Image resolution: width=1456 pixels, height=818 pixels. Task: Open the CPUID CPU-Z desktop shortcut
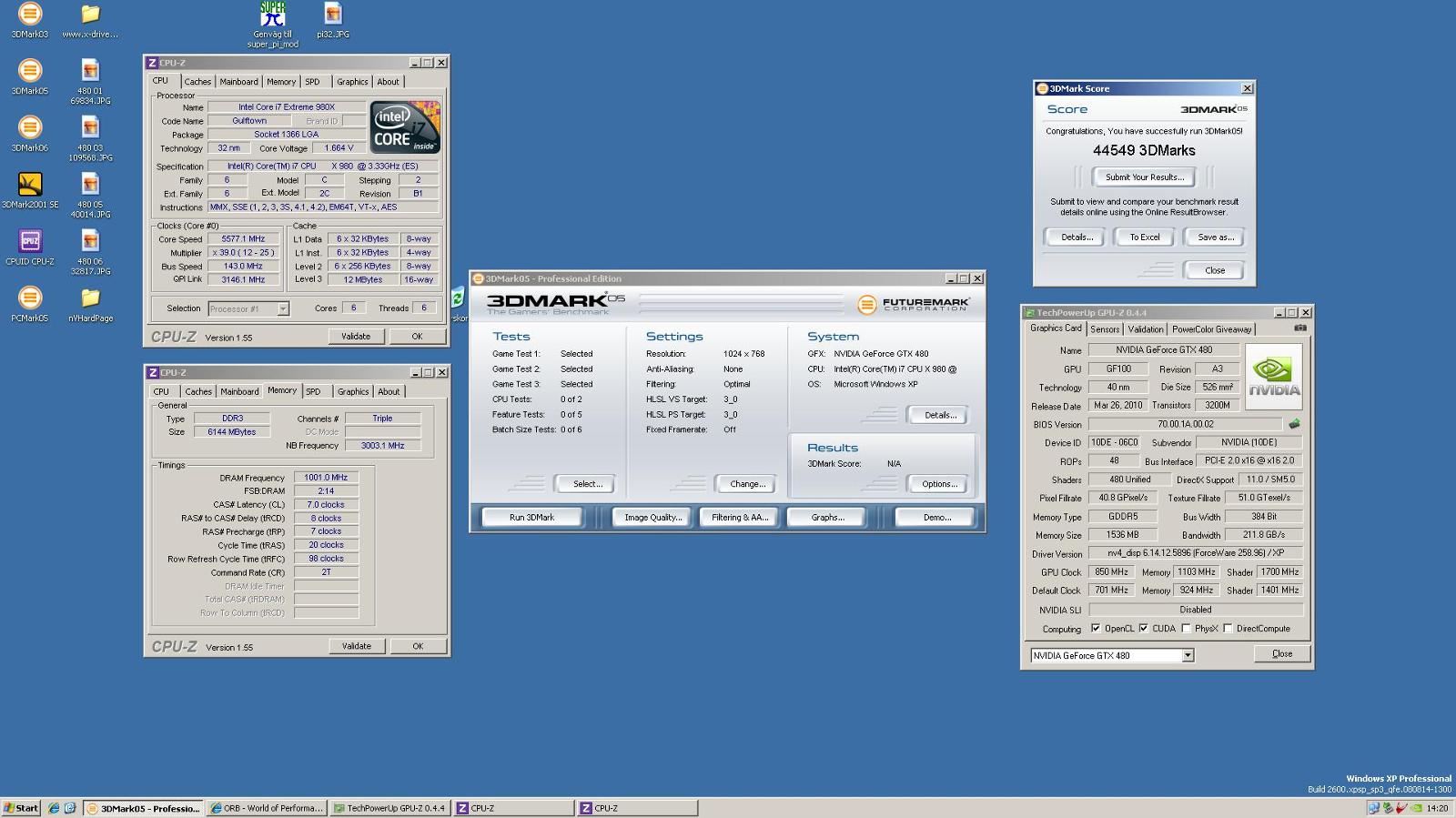[30, 247]
